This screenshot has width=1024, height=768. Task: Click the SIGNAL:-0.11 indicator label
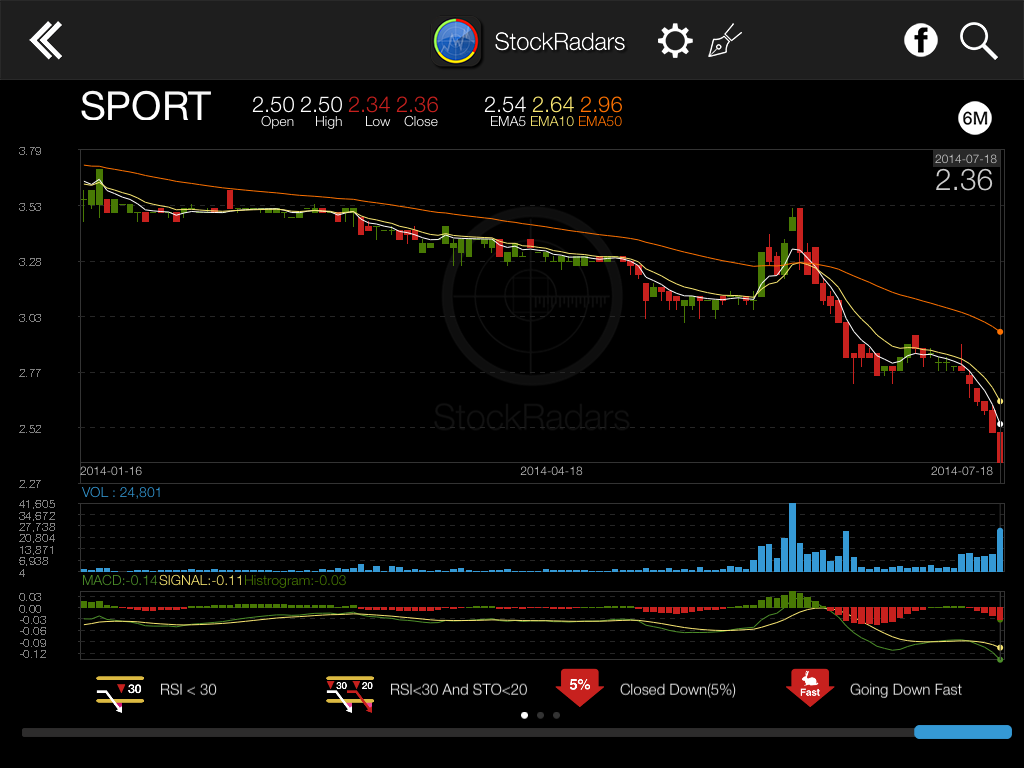[x=200, y=580]
